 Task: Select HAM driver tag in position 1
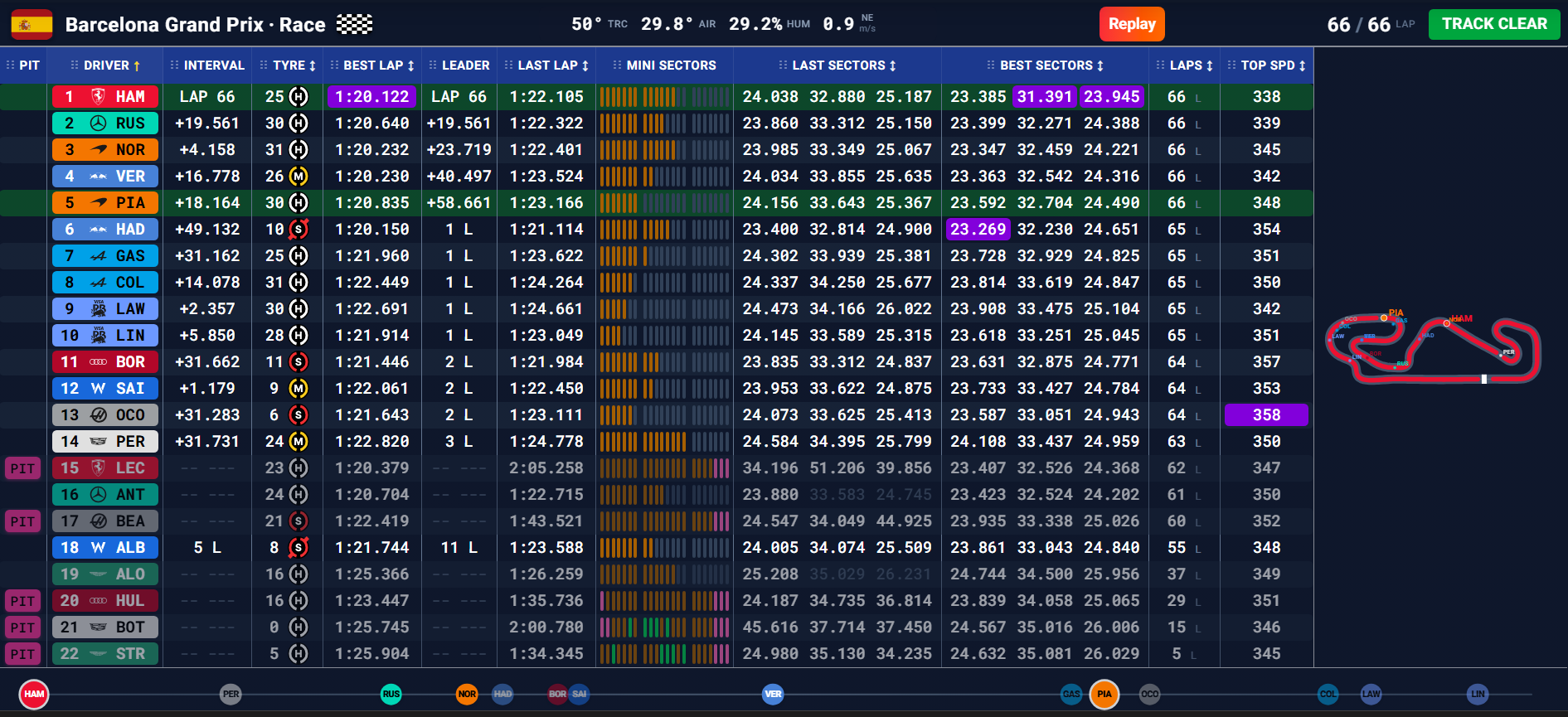105,97
